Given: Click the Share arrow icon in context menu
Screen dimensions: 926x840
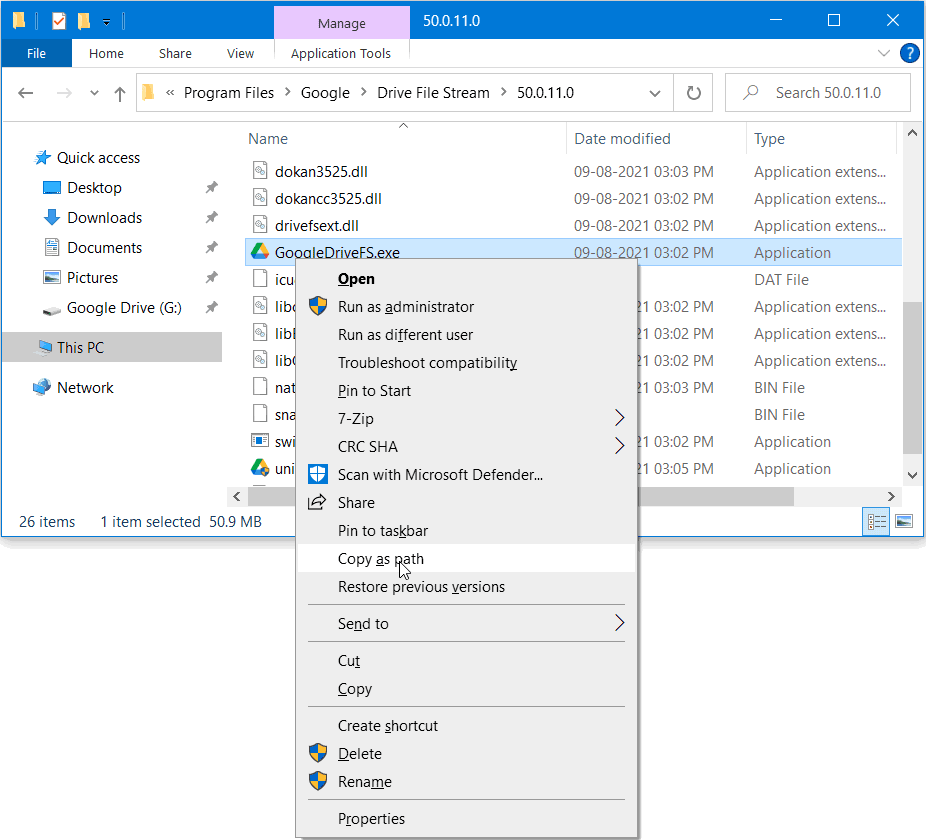Looking at the screenshot, I should pyautogui.click(x=318, y=503).
